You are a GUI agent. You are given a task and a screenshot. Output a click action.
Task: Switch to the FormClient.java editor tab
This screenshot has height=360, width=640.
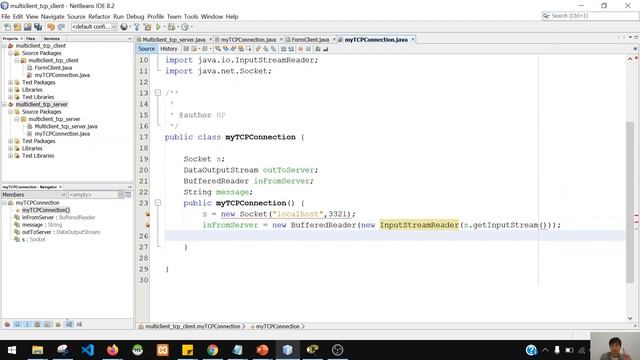click(310, 40)
